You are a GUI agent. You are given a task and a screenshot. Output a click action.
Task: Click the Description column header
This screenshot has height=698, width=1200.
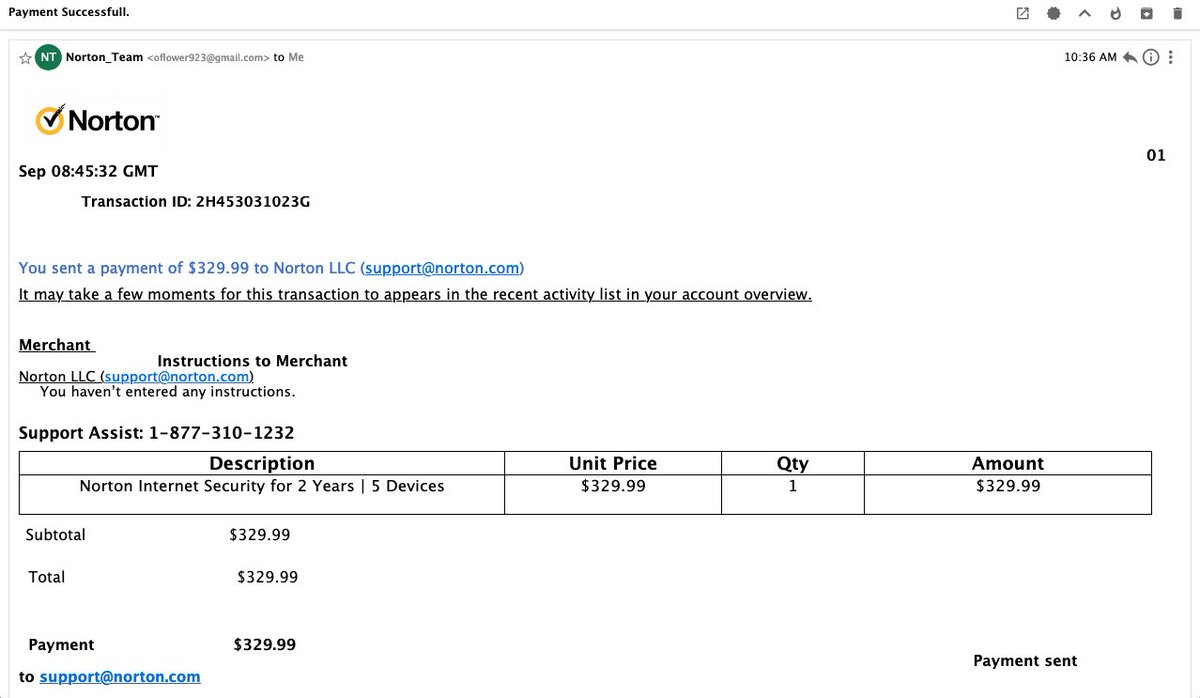tap(262, 463)
